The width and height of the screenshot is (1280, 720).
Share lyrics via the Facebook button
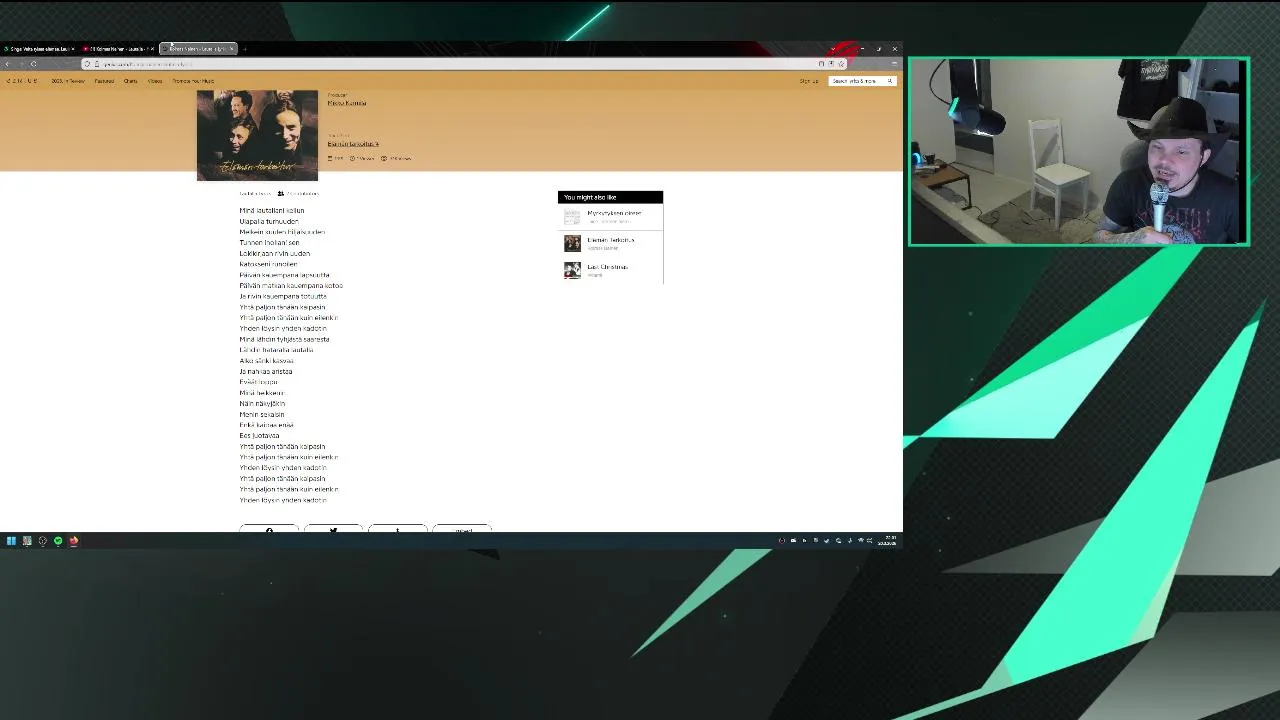[269, 529]
